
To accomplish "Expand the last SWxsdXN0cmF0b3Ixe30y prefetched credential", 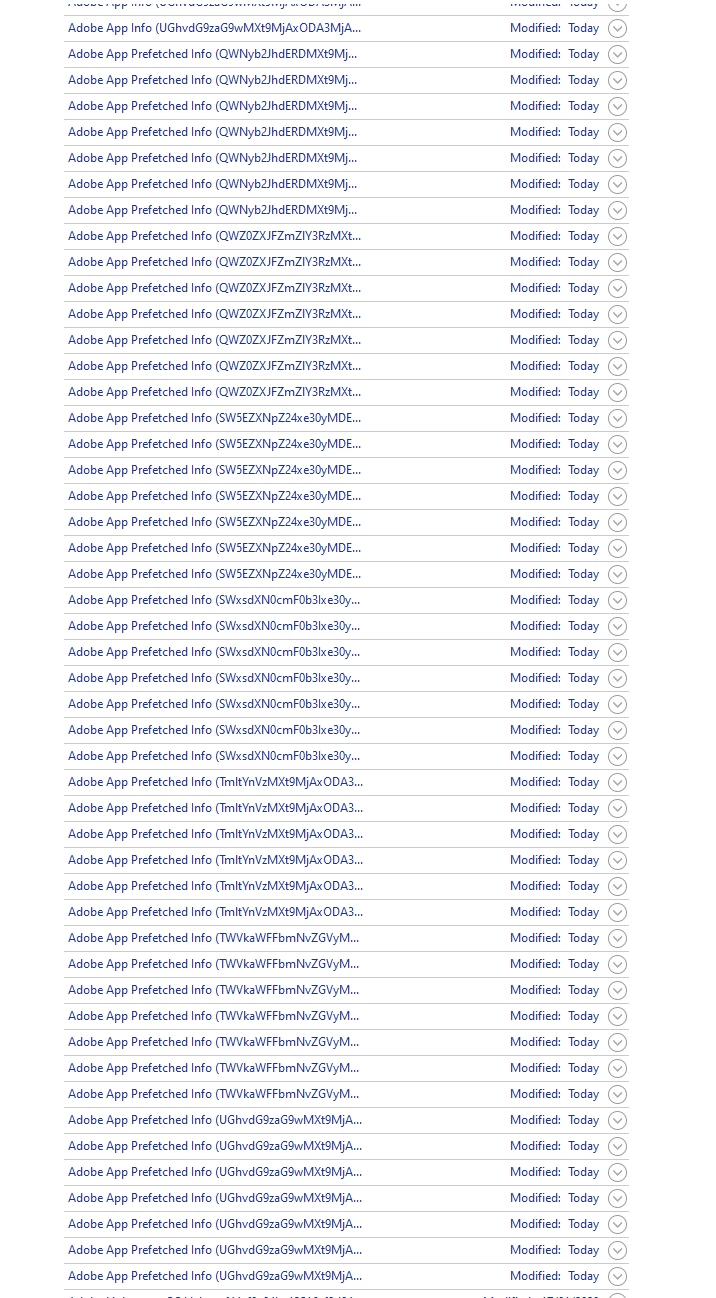I will (x=617, y=756).
